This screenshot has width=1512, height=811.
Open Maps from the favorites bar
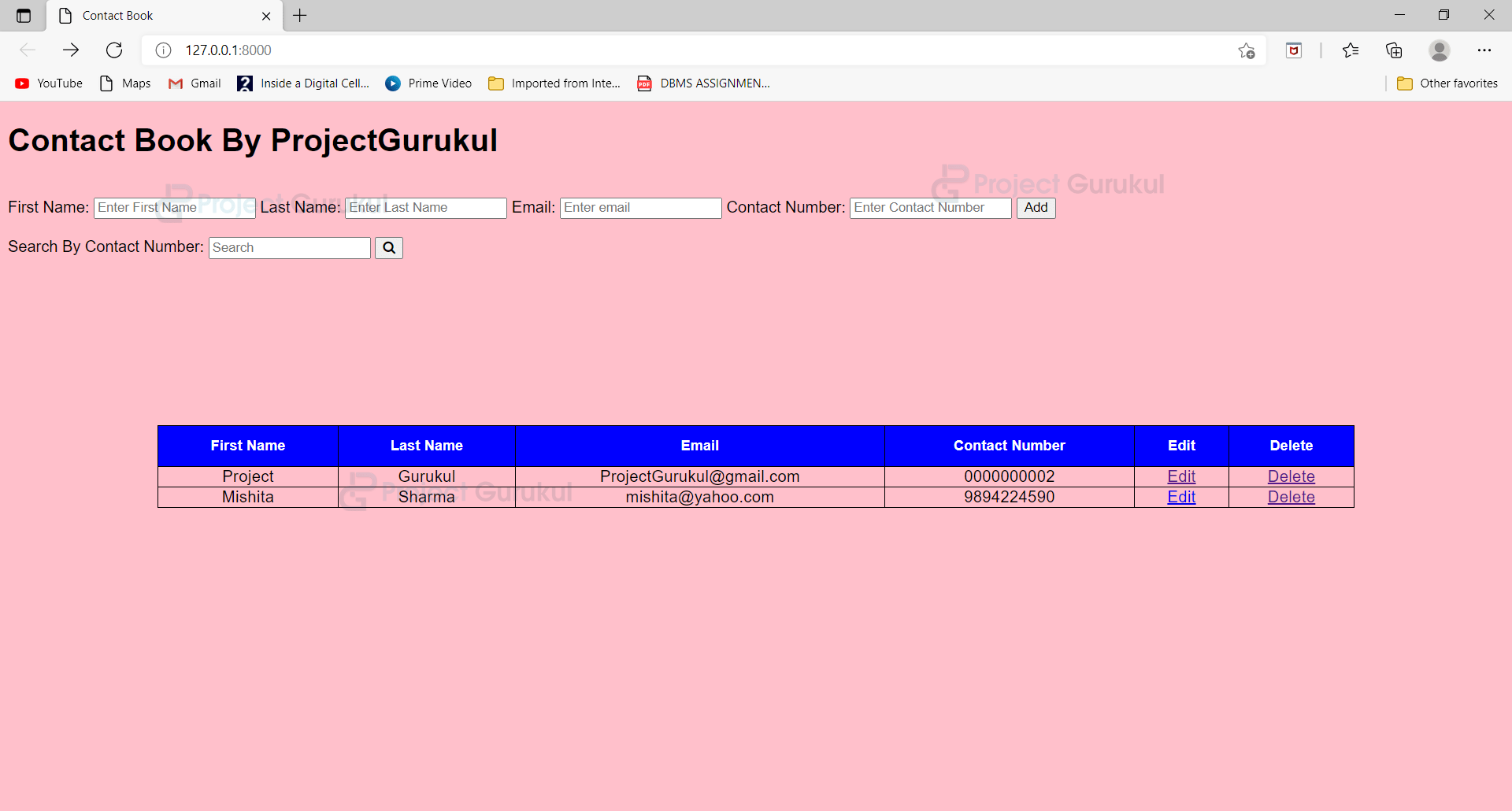coord(124,83)
